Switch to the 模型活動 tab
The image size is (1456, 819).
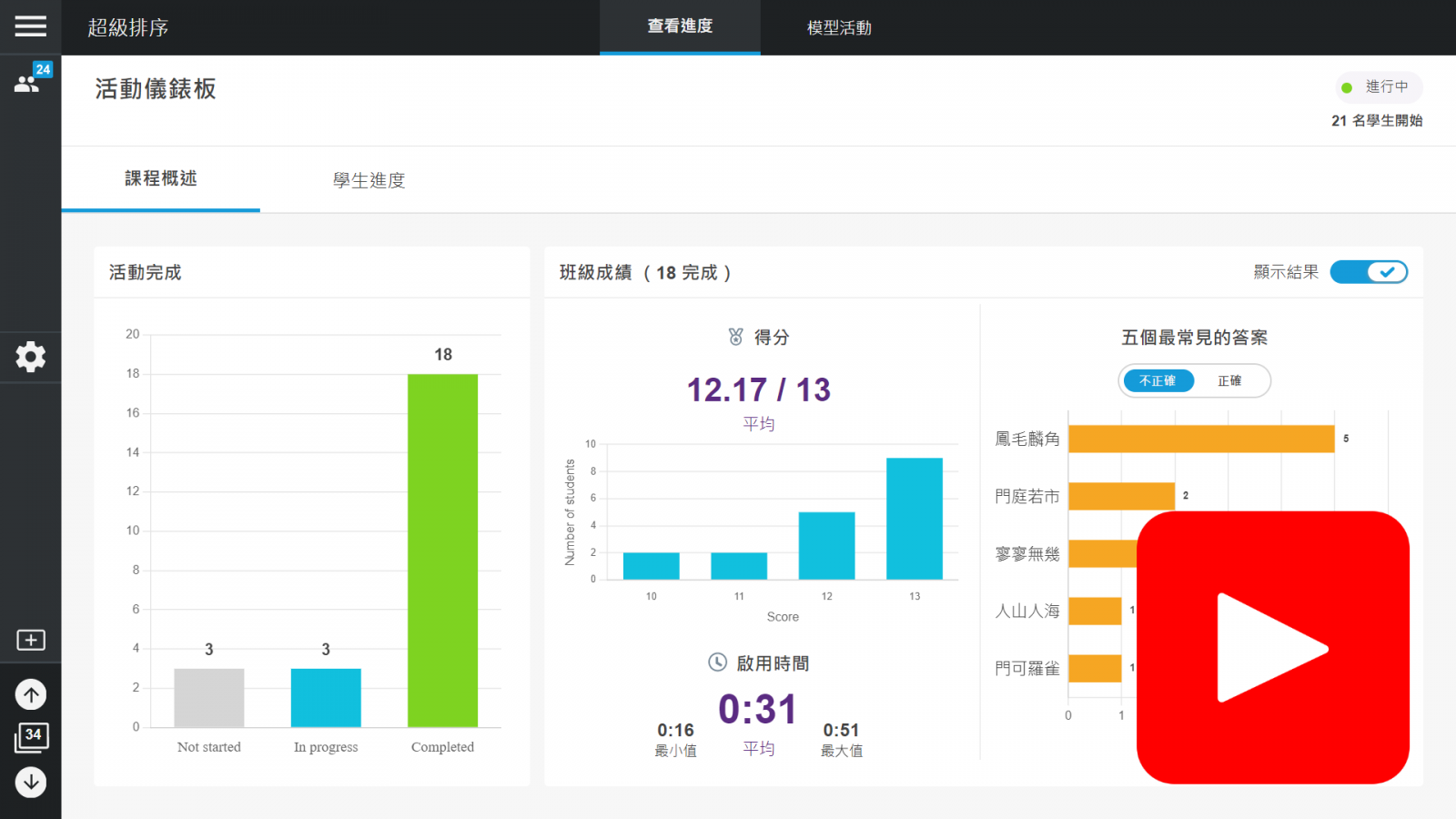click(839, 27)
